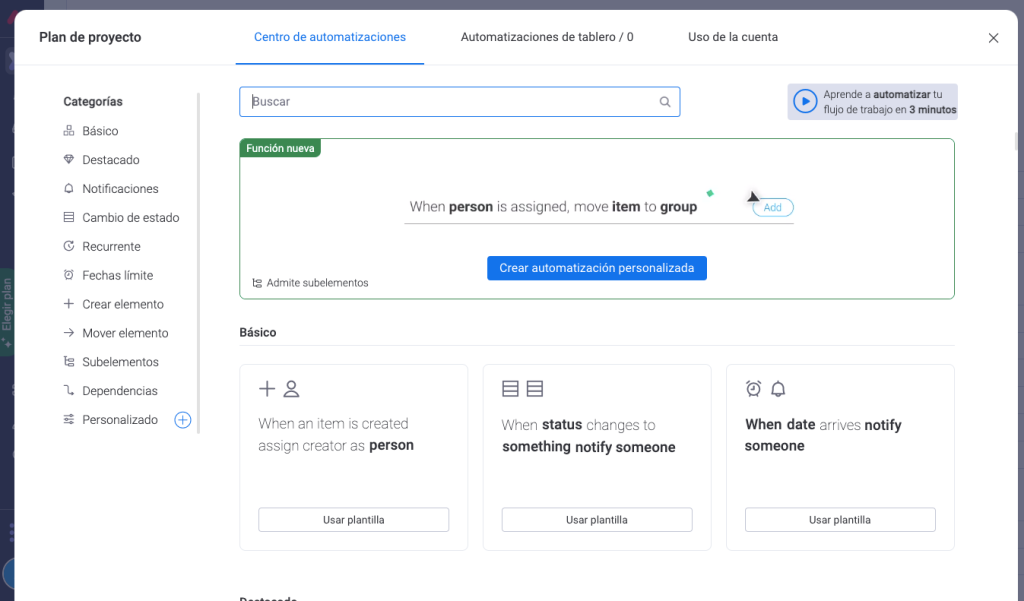Open the Recurrente category icon
Viewport: 1024px width, 601px height.
(69, 246)
